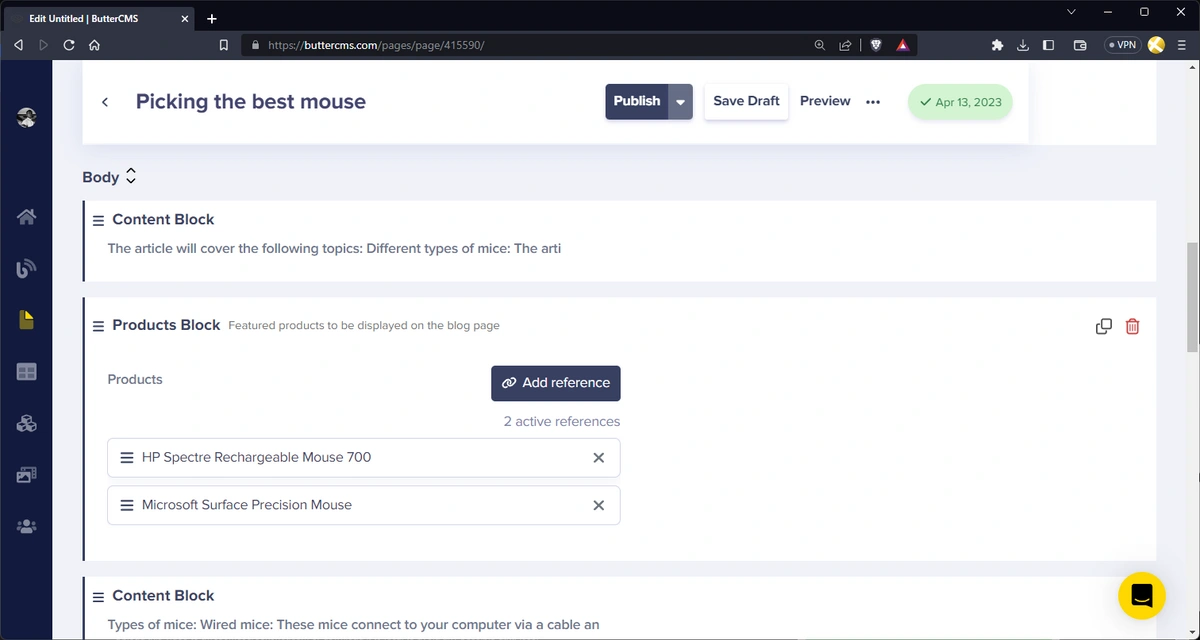Collapse or expand the Body section

pyautogui.click(x=131, y=177)
